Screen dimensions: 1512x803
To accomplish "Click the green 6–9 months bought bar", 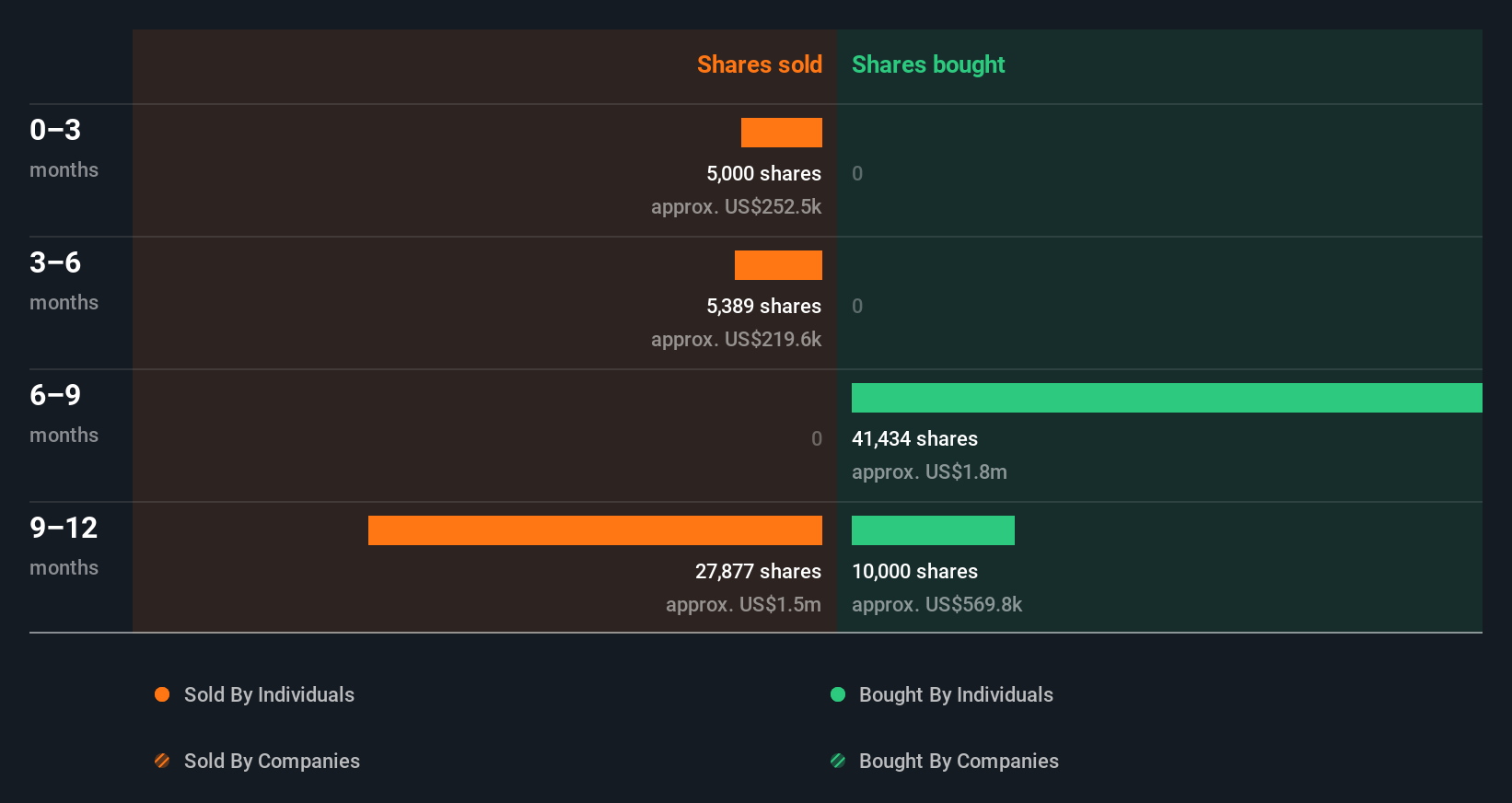I will point(1167,398).
